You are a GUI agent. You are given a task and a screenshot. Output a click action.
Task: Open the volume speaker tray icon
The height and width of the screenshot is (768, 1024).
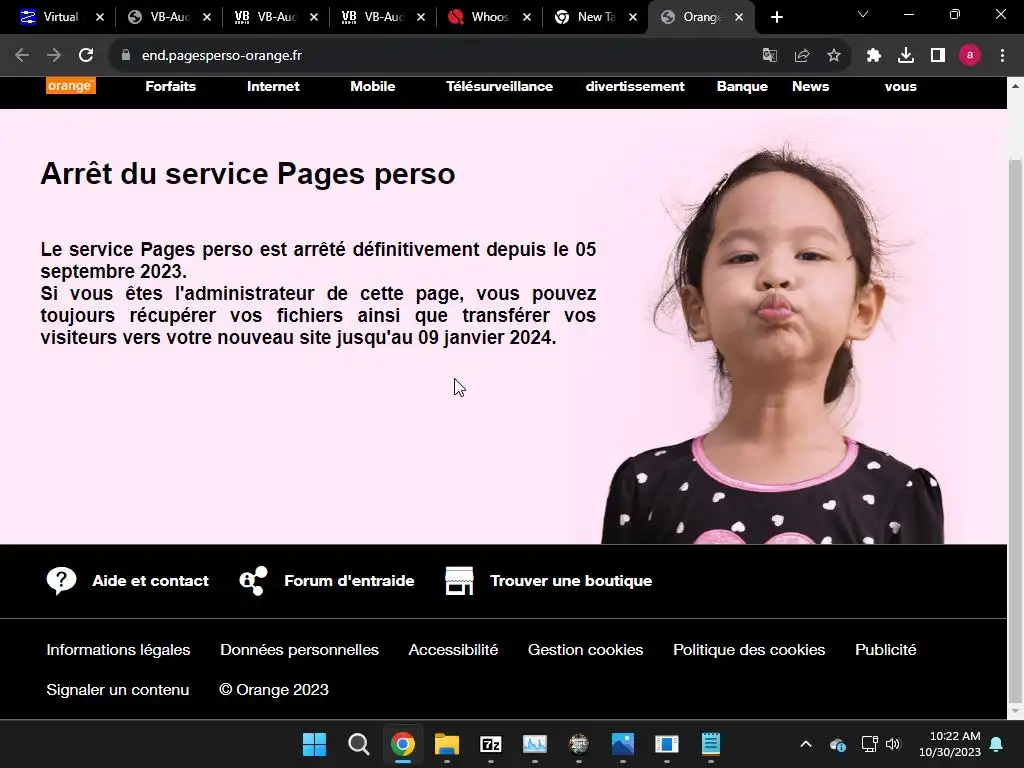point(893,744)
